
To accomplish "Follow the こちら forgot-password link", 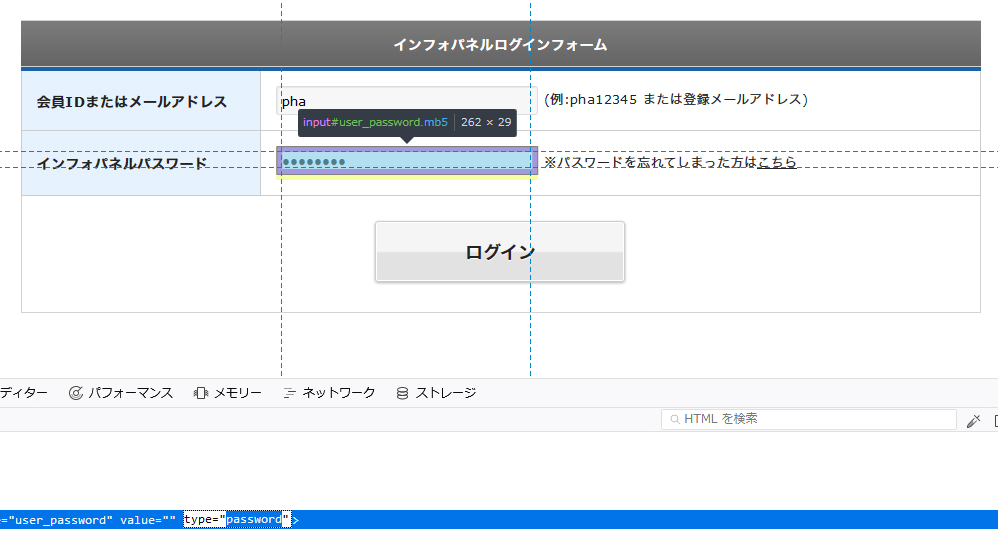I will pyautogui.click(x=777, y=162).
